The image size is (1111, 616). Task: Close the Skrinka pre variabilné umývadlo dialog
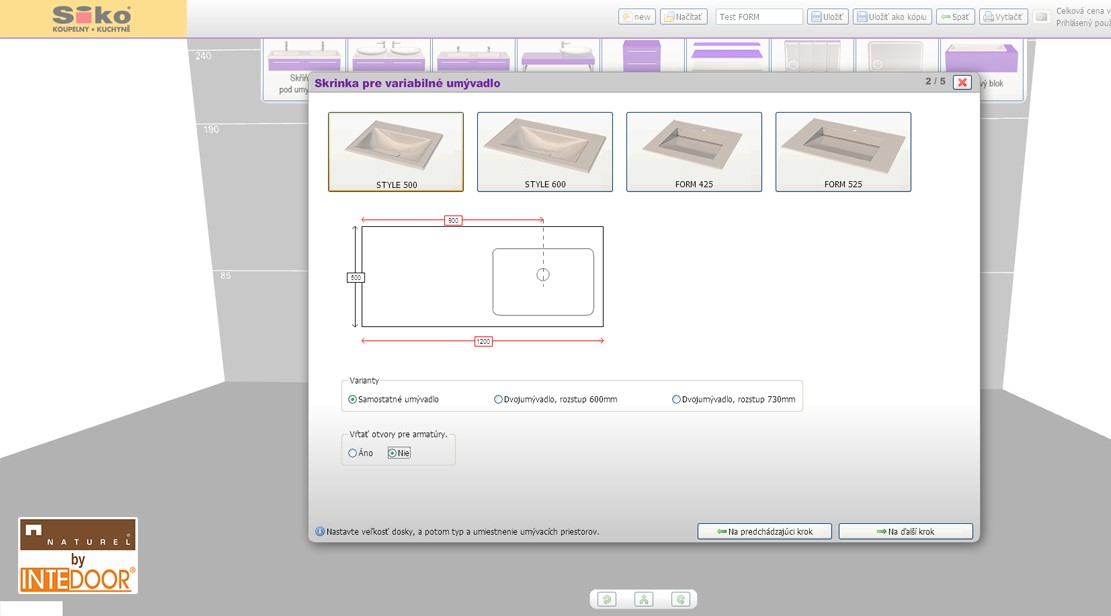coord(962,82)
